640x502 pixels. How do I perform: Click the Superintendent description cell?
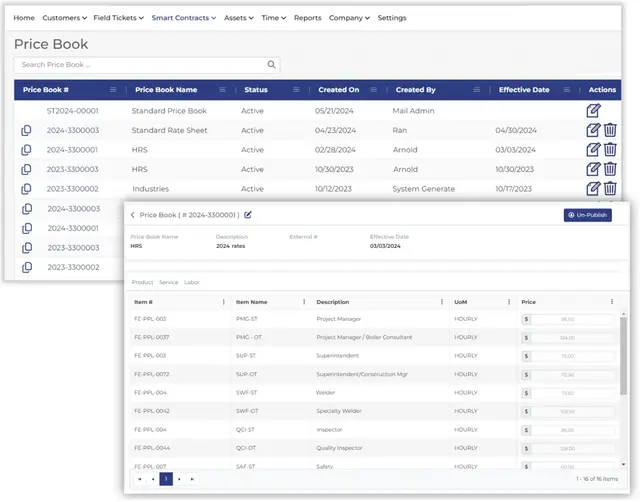pos(338,355)
